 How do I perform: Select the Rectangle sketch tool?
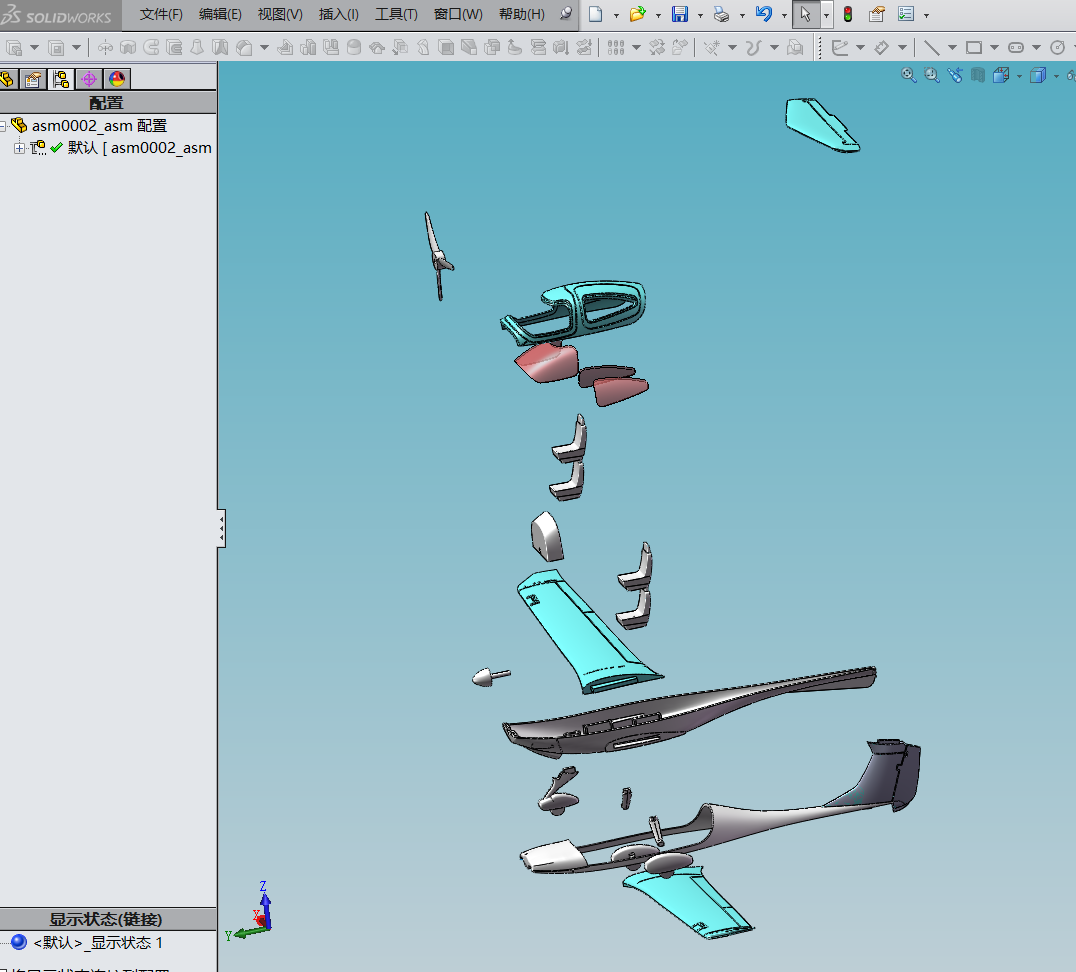[974, 47]
